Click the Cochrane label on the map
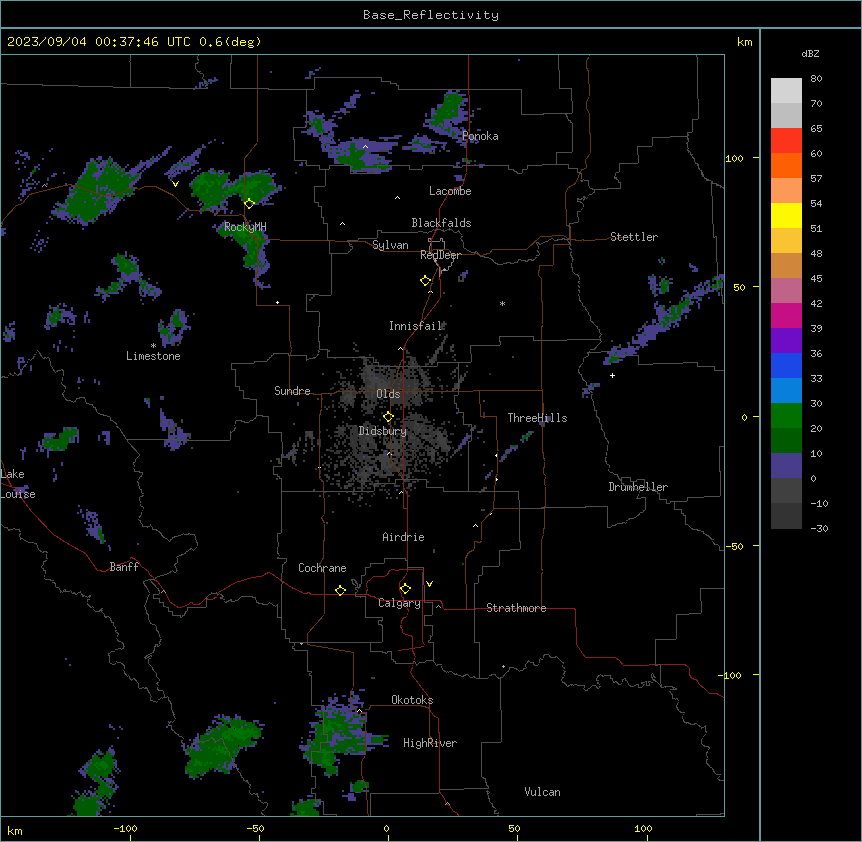 pyautogui.click(x=322, y=568)
